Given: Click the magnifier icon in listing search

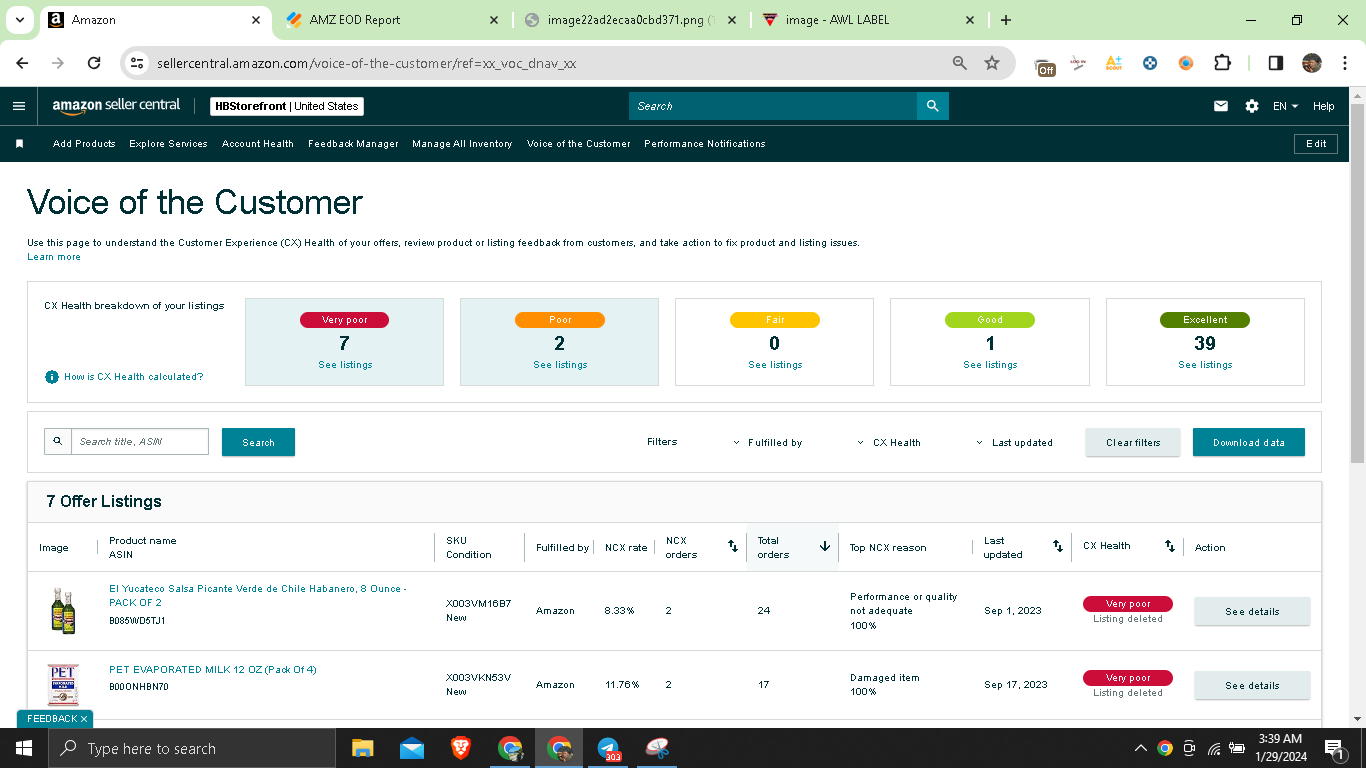Looking at the screenshot, I should tap(58, 441).
